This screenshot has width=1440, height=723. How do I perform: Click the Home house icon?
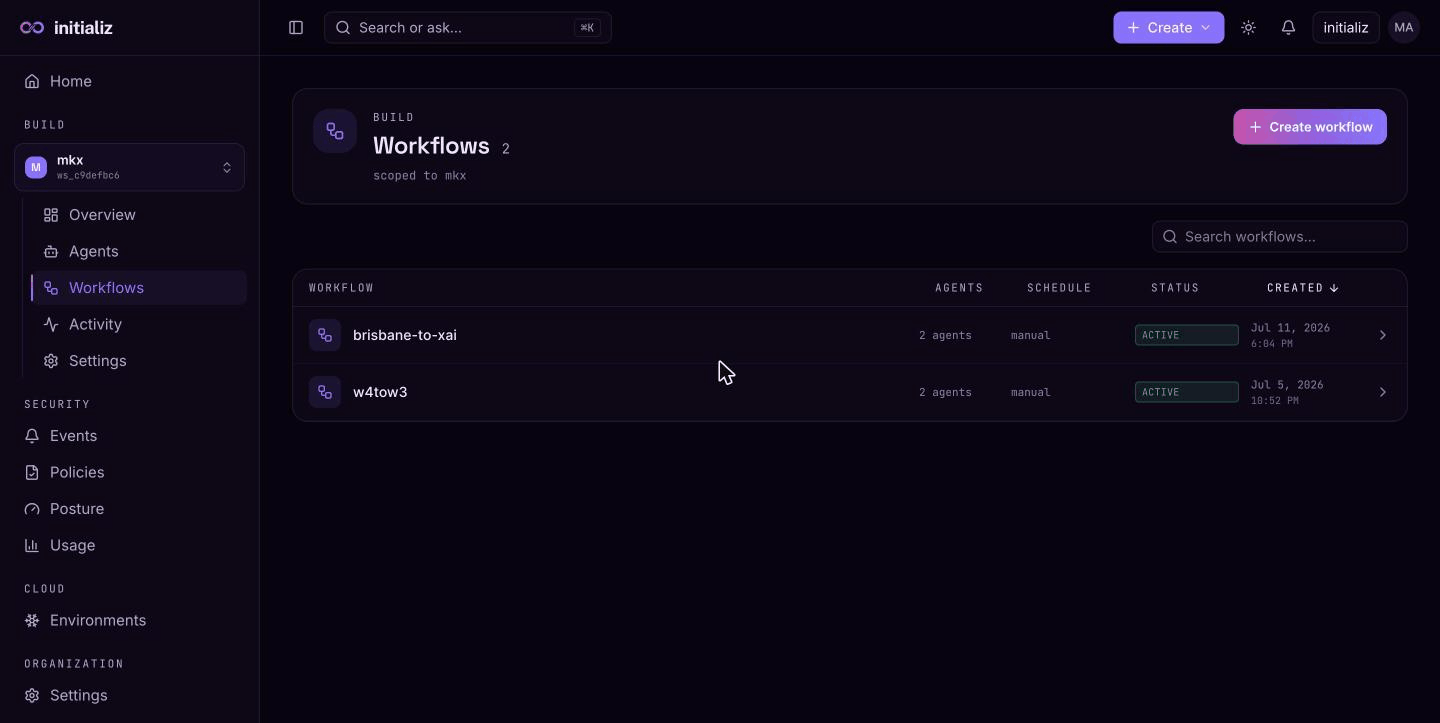click(32, 81)
